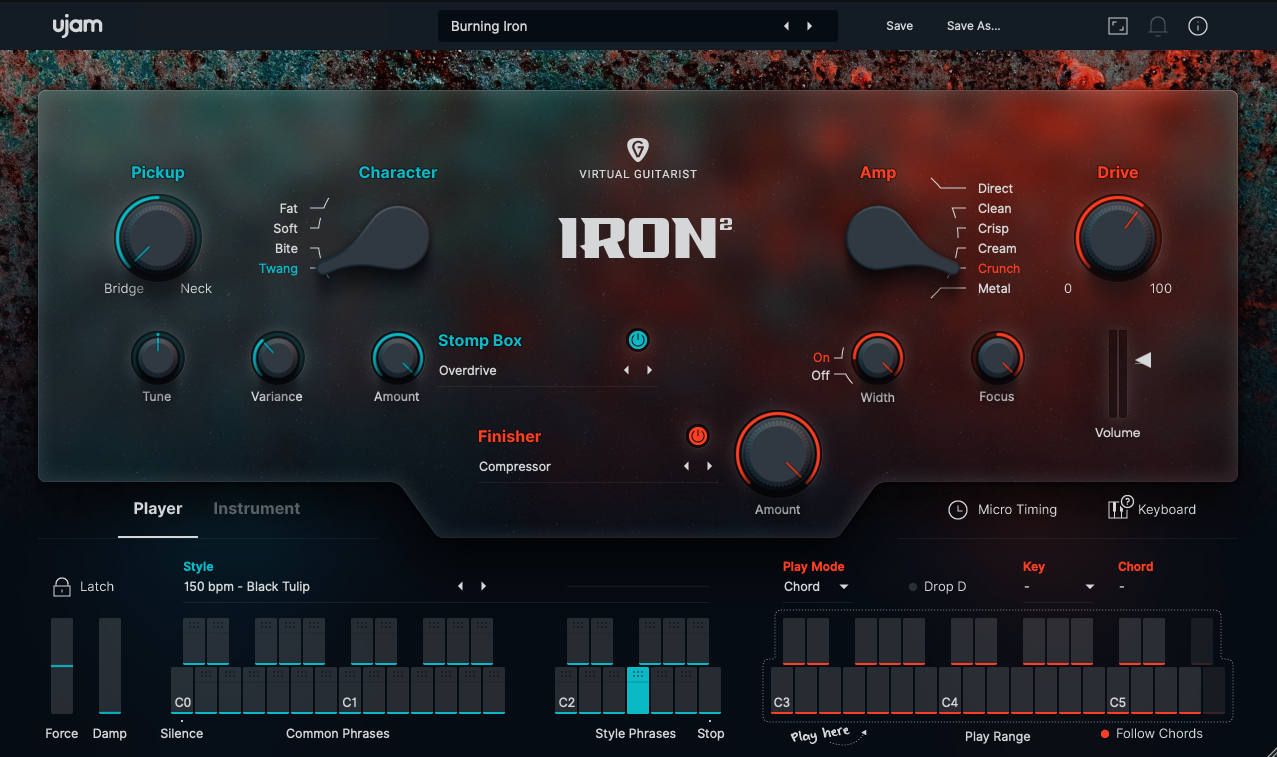Click the resize window icon

(x=1117, y=27)
